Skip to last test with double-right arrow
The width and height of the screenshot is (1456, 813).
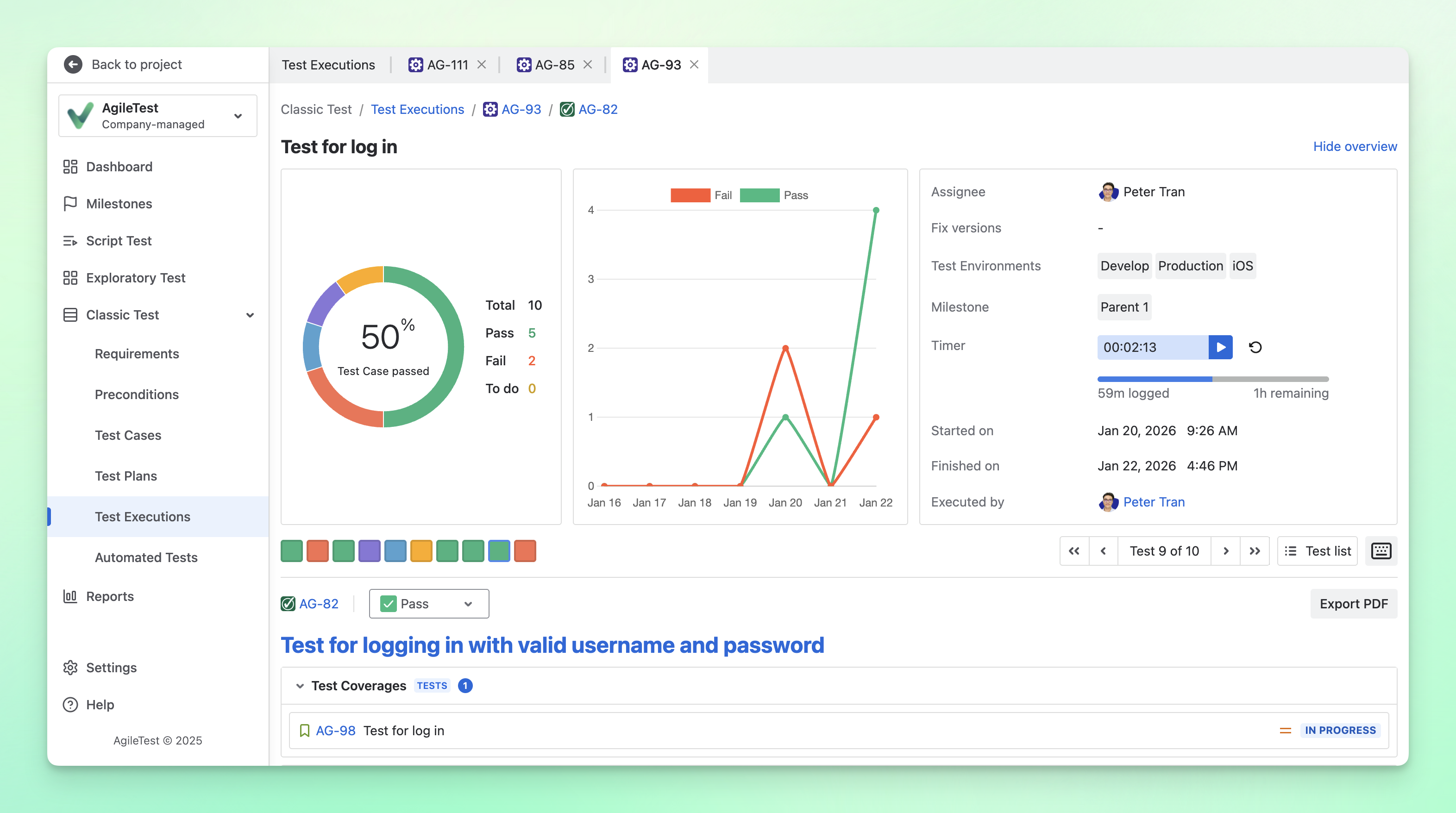pyautogui.click(x=1255, y=551)
